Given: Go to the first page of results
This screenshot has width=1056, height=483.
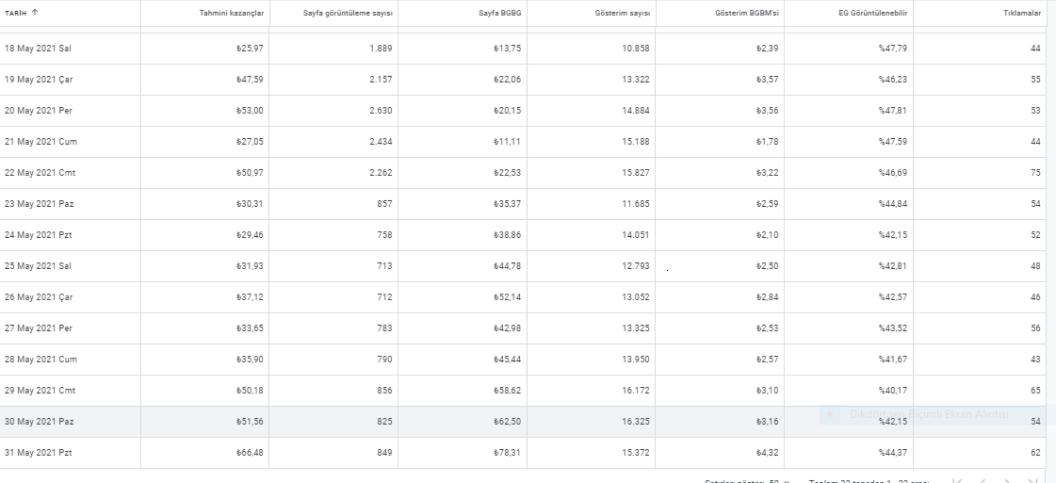Looking at the screenshot, I should pyautogui.click(x=958, y=481).
